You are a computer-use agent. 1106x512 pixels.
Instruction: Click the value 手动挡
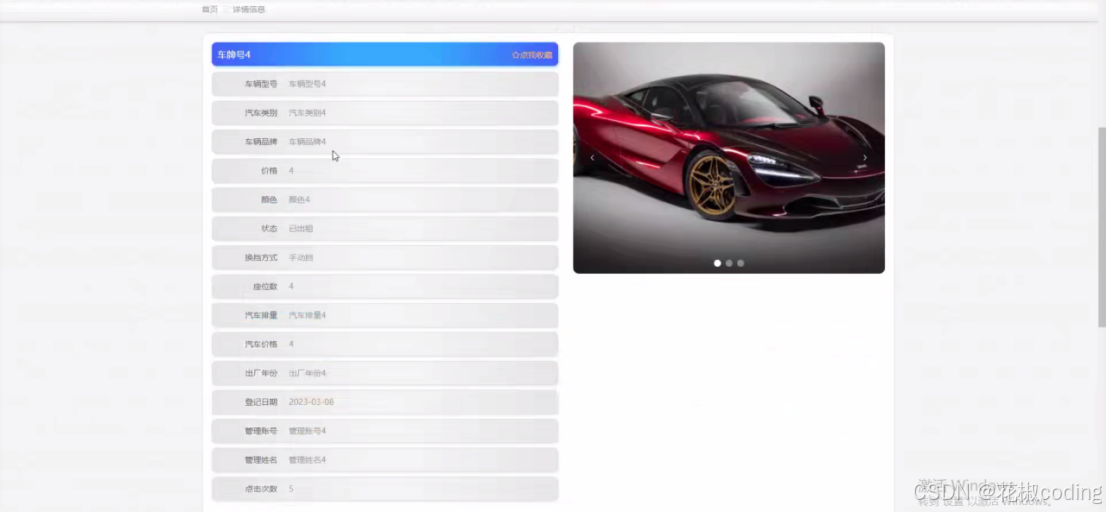click(x=301, y=257)
